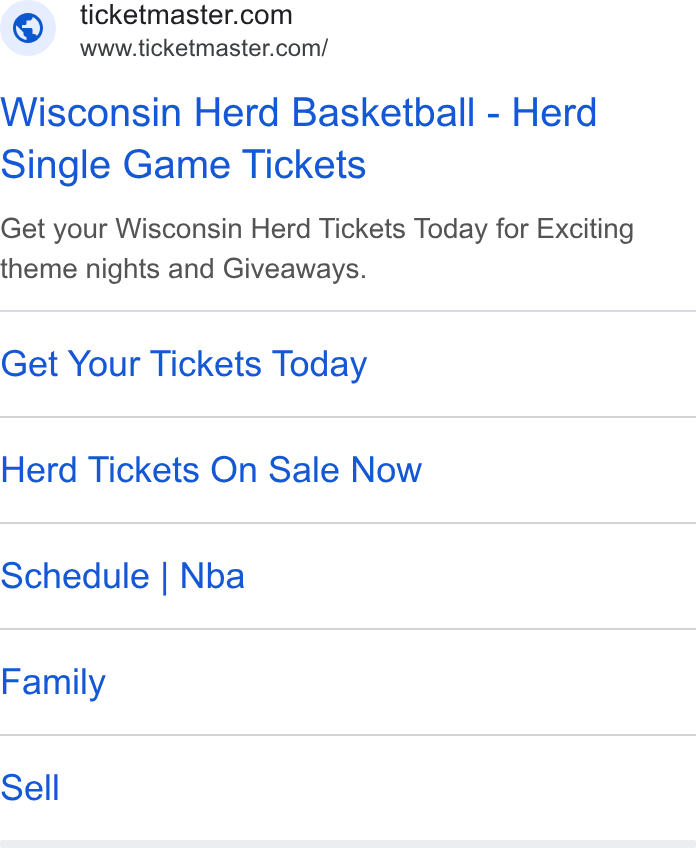The width and height of the screenshot is (696, 848).
Task: Click 'Nba' in the Schedule sitelink
Action: tap(213, 576)
